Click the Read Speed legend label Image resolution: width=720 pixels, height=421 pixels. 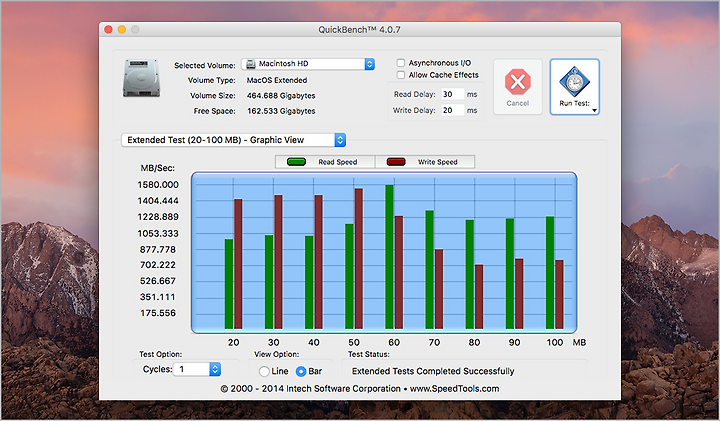(x=338, y=162)
